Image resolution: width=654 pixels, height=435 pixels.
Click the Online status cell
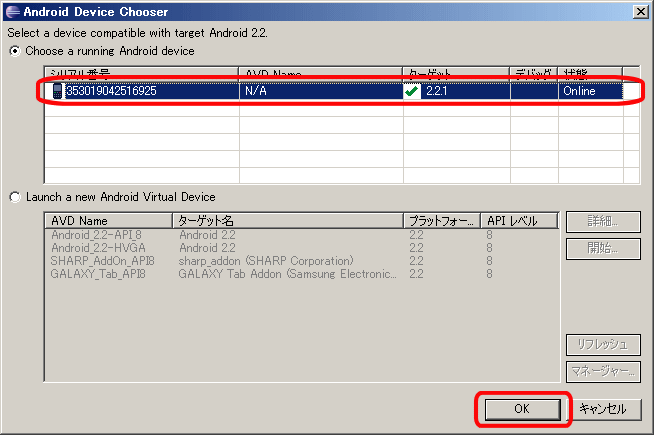pyautogui.click(x=590, y=91)
